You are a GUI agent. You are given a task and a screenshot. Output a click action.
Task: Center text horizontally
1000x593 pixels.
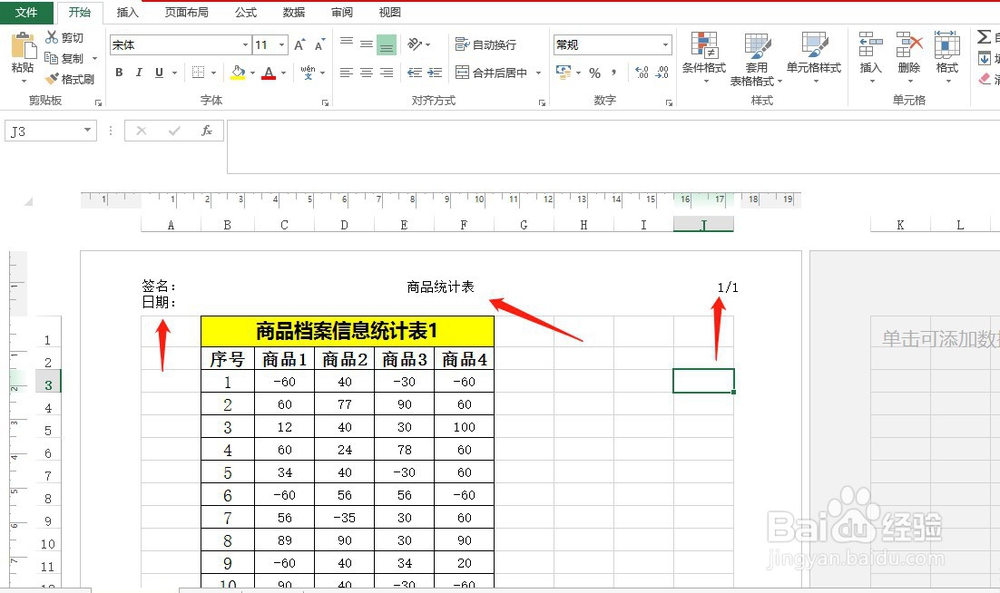point(366,73)
